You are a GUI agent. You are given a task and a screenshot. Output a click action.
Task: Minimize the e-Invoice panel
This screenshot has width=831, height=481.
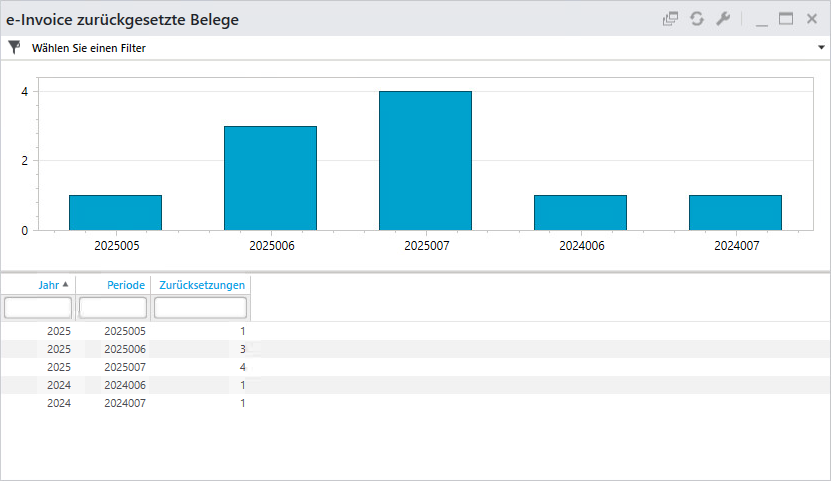[x=762, y=19]
